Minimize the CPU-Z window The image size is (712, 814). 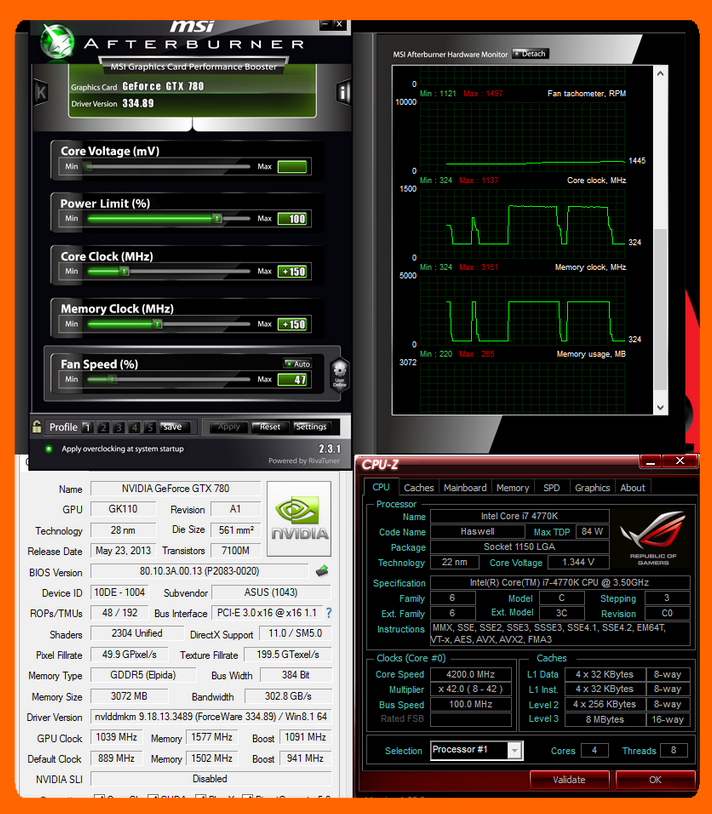[650, 461]
